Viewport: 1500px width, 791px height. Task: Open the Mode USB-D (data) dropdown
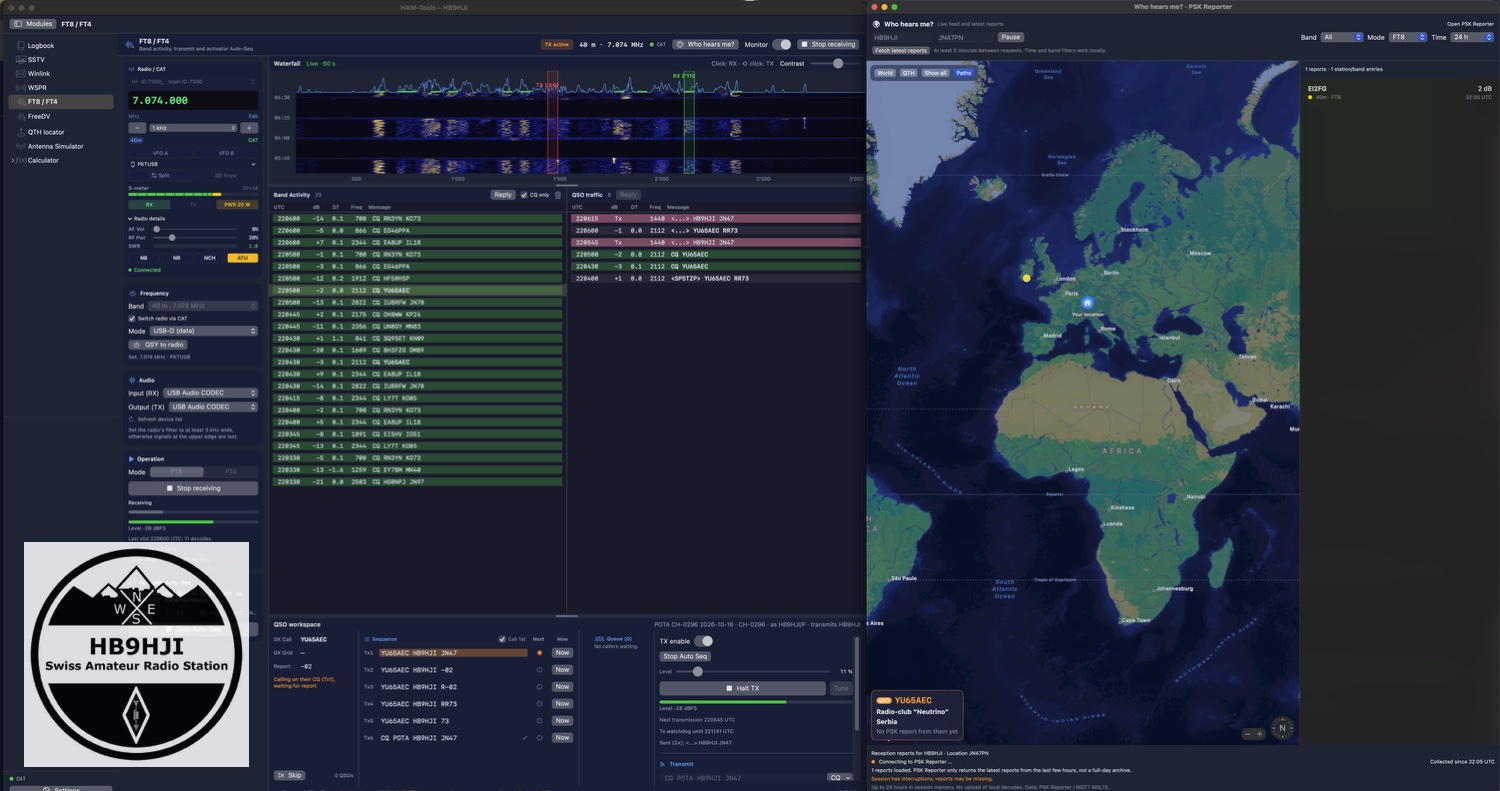pos(204,330)
